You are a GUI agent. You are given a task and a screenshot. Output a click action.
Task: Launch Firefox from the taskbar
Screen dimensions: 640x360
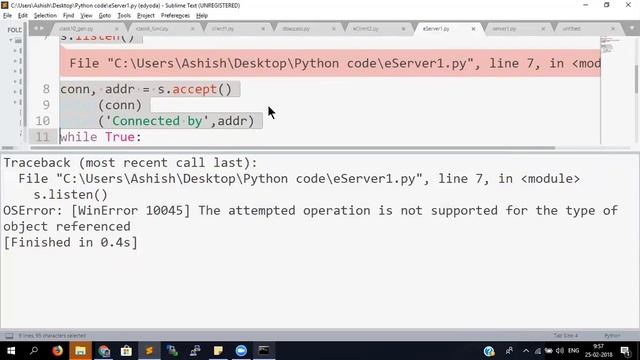58,351
